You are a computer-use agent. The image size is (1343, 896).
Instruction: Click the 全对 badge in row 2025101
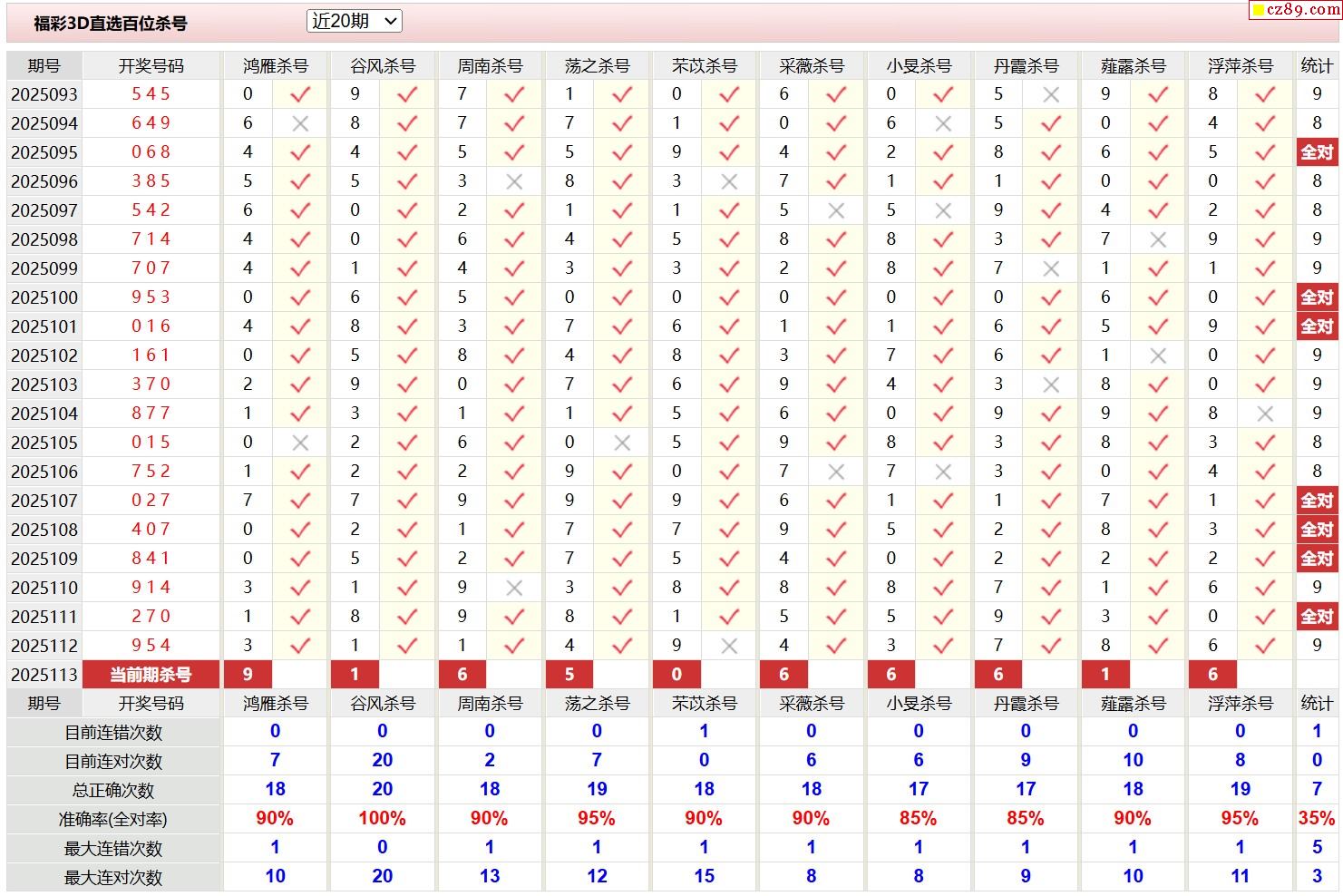[x=1317, y=326]
